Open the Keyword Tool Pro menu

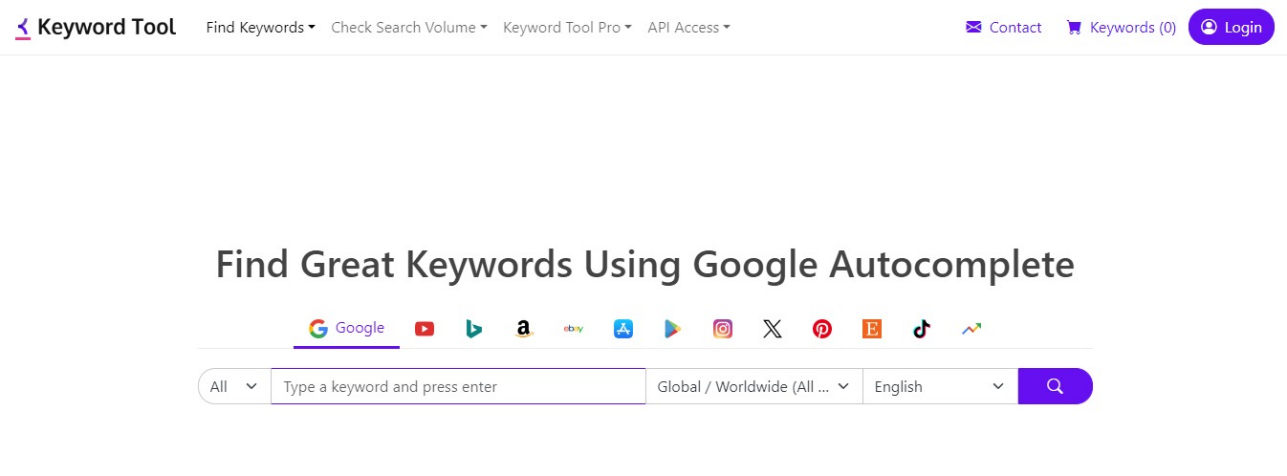(x=567, y=27)
